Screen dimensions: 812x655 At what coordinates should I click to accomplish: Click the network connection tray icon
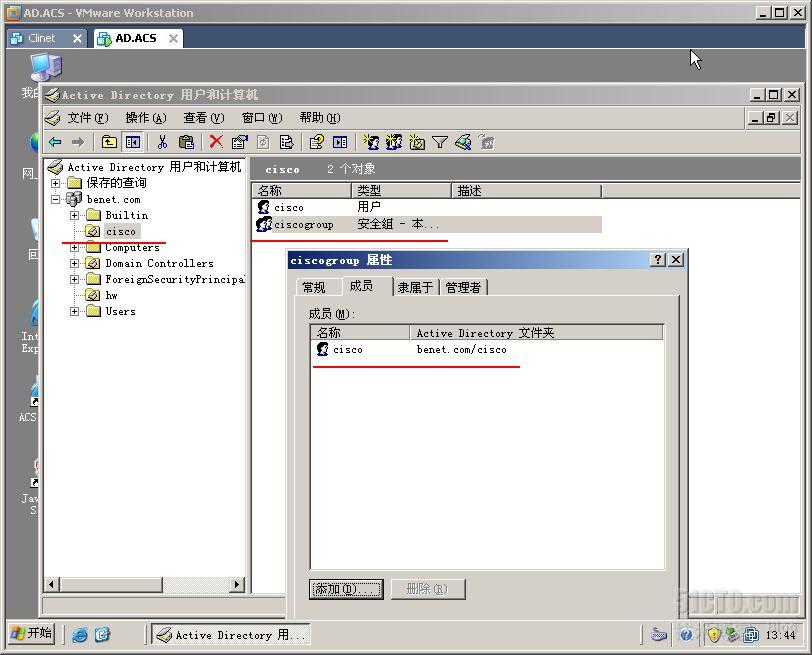750,634
